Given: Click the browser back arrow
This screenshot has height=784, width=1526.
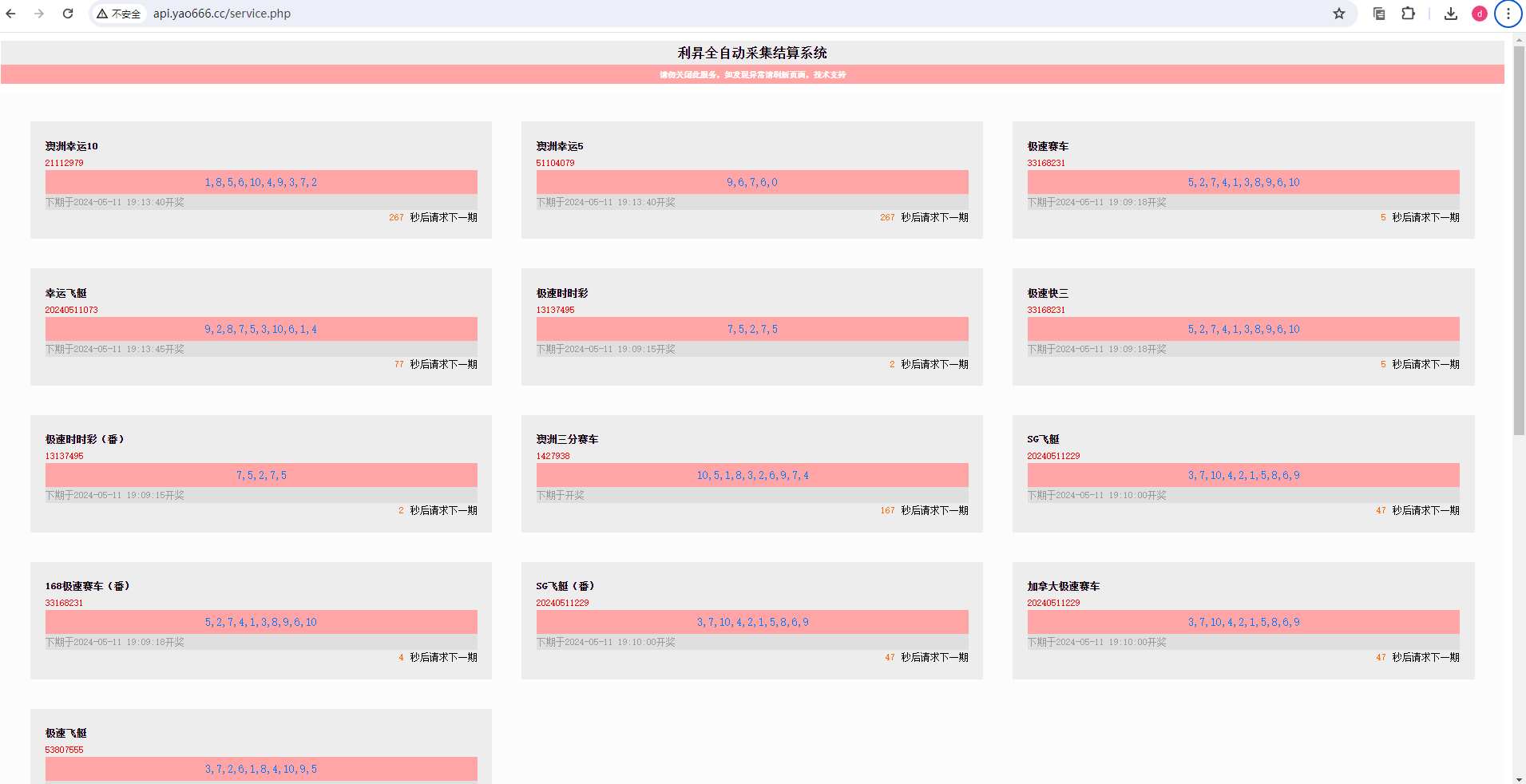Looking at the screenshot, I should (11, 14).
